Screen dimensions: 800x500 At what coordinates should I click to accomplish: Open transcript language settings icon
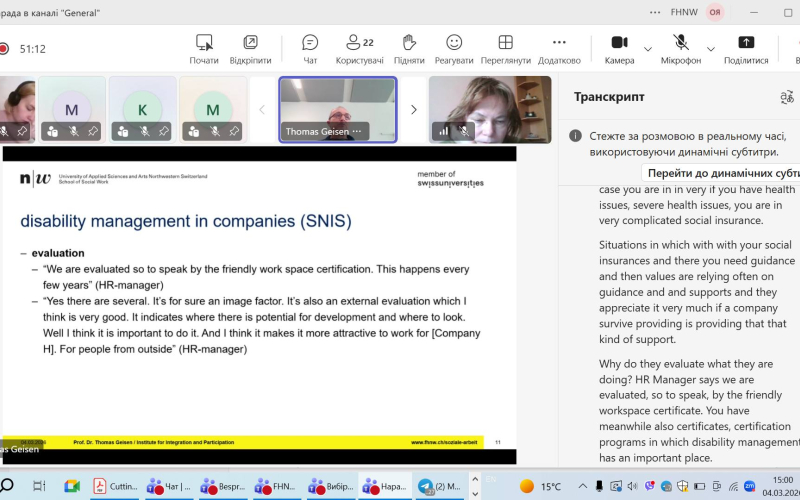point(786,97)
